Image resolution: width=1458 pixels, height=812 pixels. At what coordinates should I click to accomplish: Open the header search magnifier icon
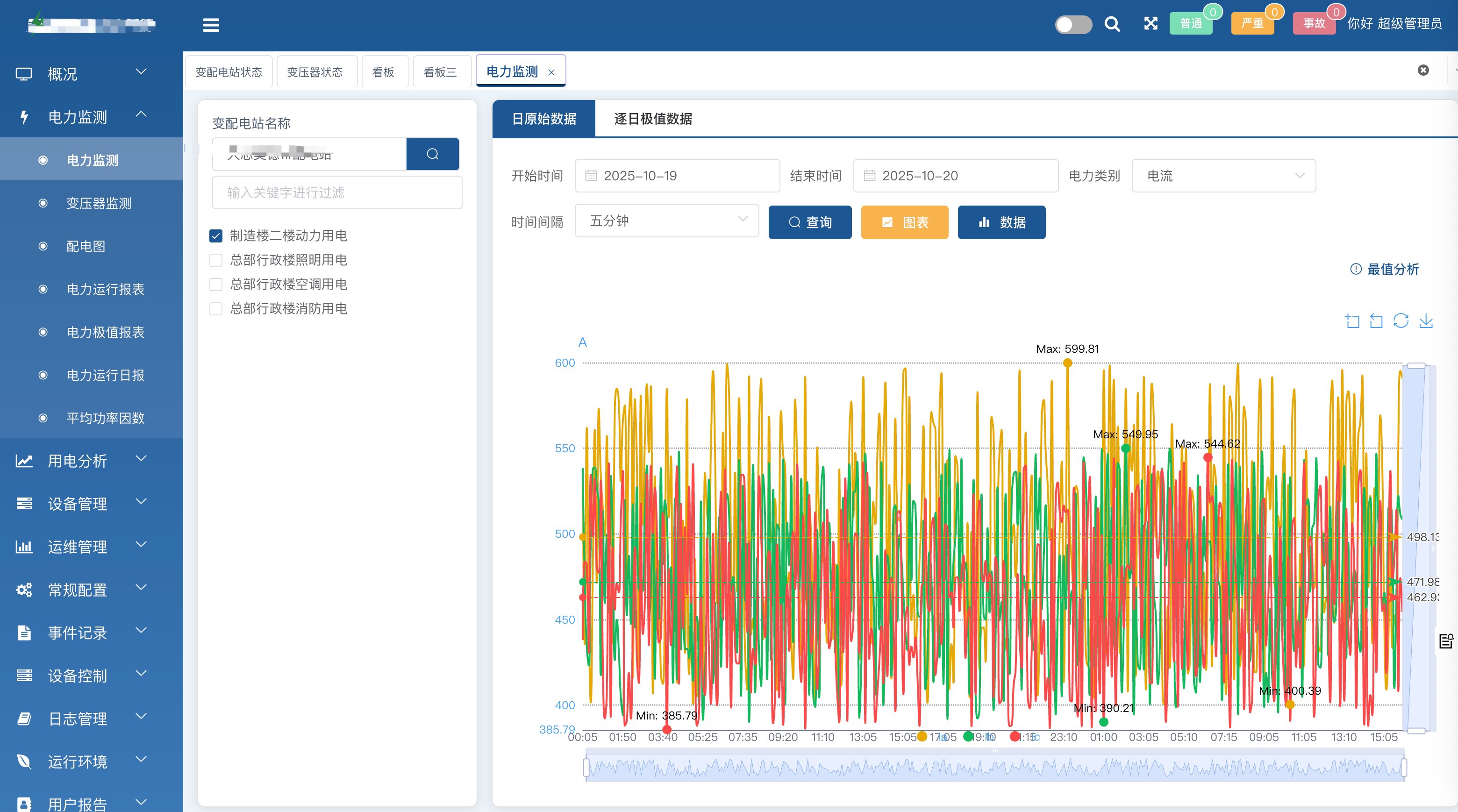(1112, 24)
